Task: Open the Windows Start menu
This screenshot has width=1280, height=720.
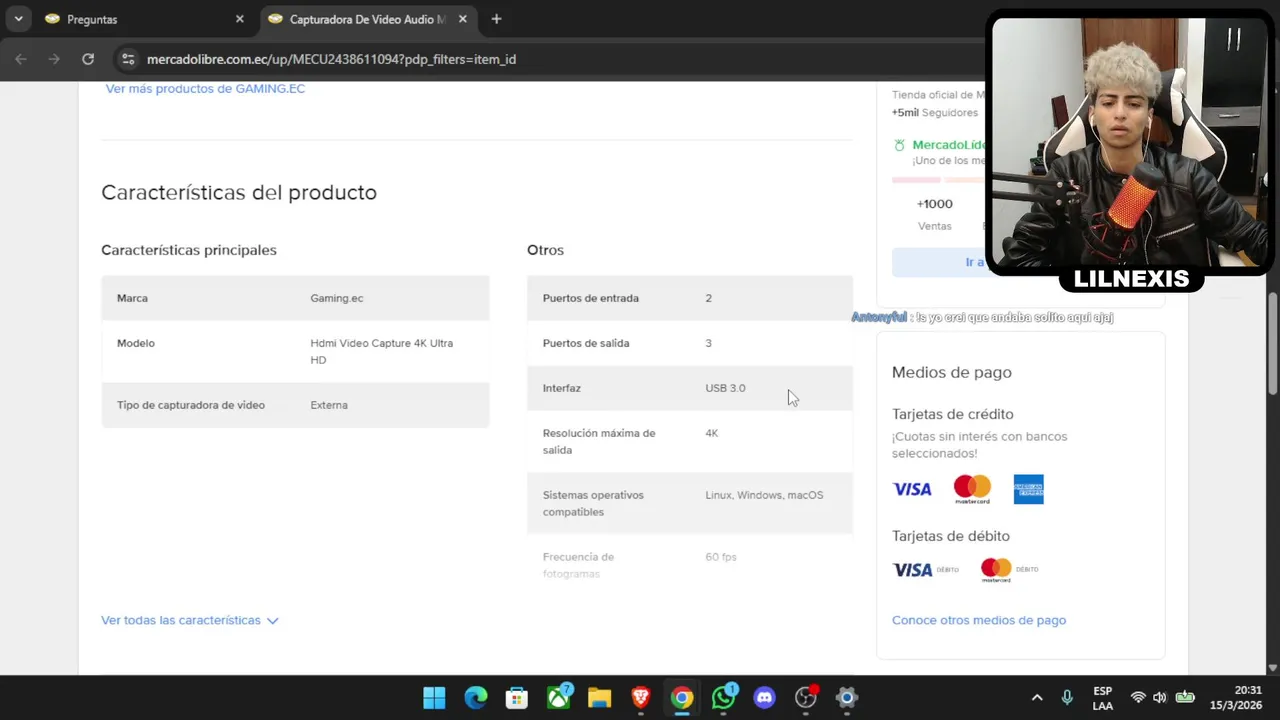Action: [434, 698]
